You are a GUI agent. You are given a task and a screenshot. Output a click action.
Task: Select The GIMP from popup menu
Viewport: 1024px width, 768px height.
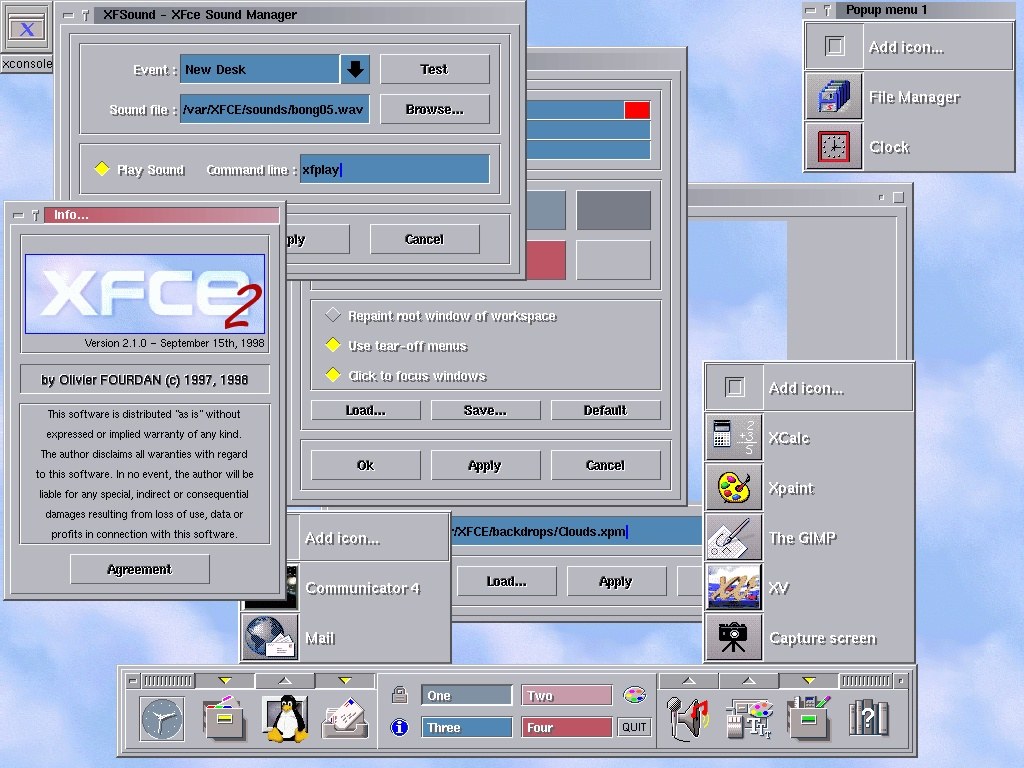click(x=802, y=538)
